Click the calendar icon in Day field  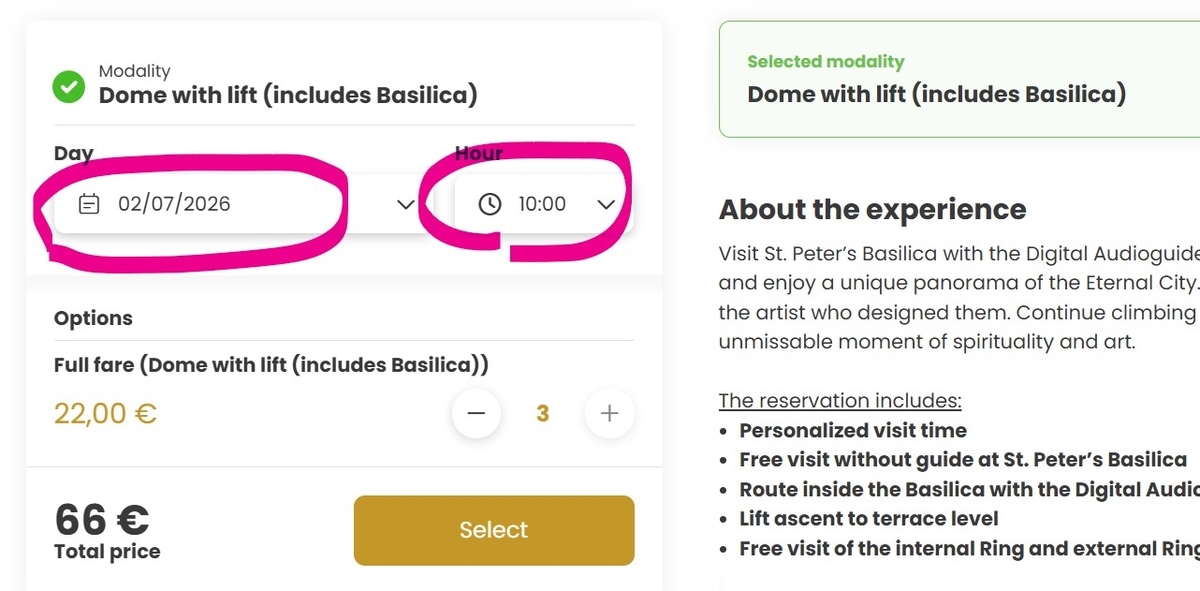click(89, 204)
